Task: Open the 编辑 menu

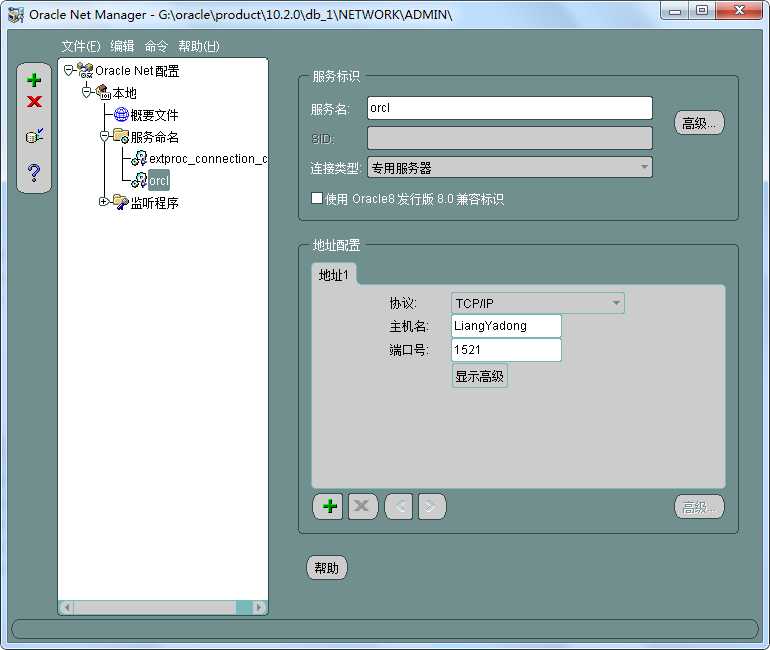Action: pos(122,46)
